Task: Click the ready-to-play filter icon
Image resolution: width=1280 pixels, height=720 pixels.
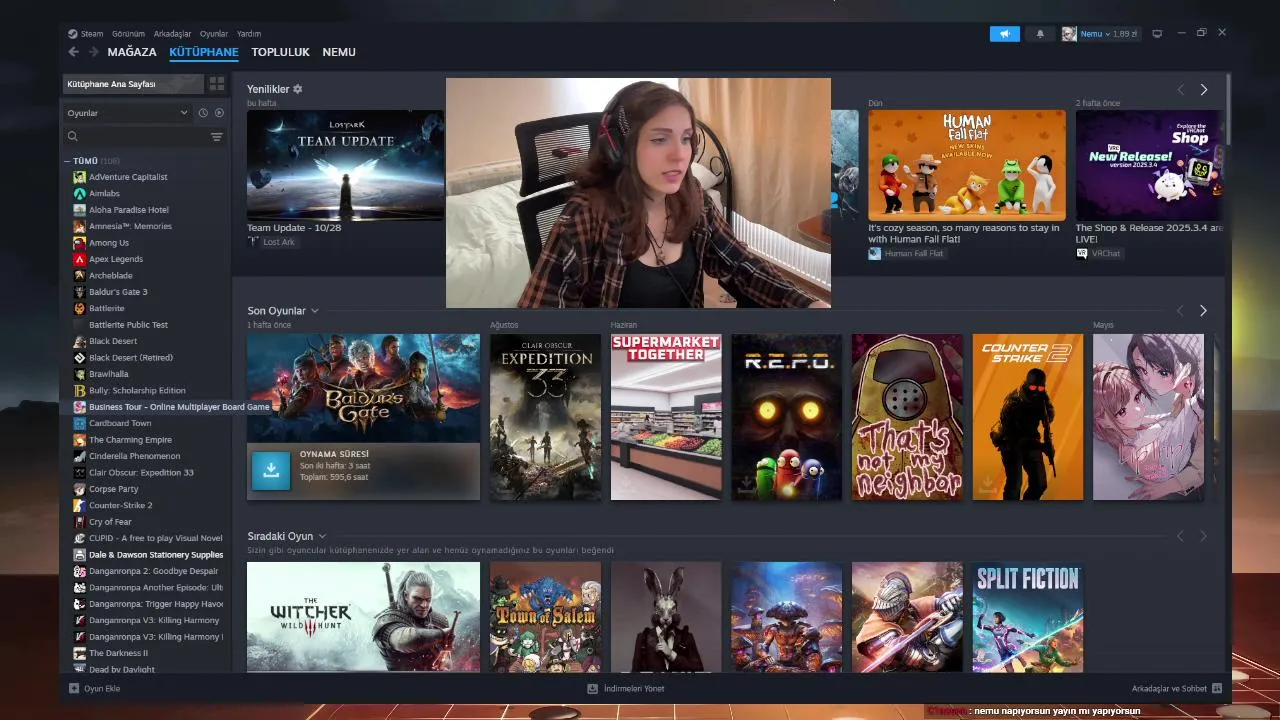Action: pos(219,113)
